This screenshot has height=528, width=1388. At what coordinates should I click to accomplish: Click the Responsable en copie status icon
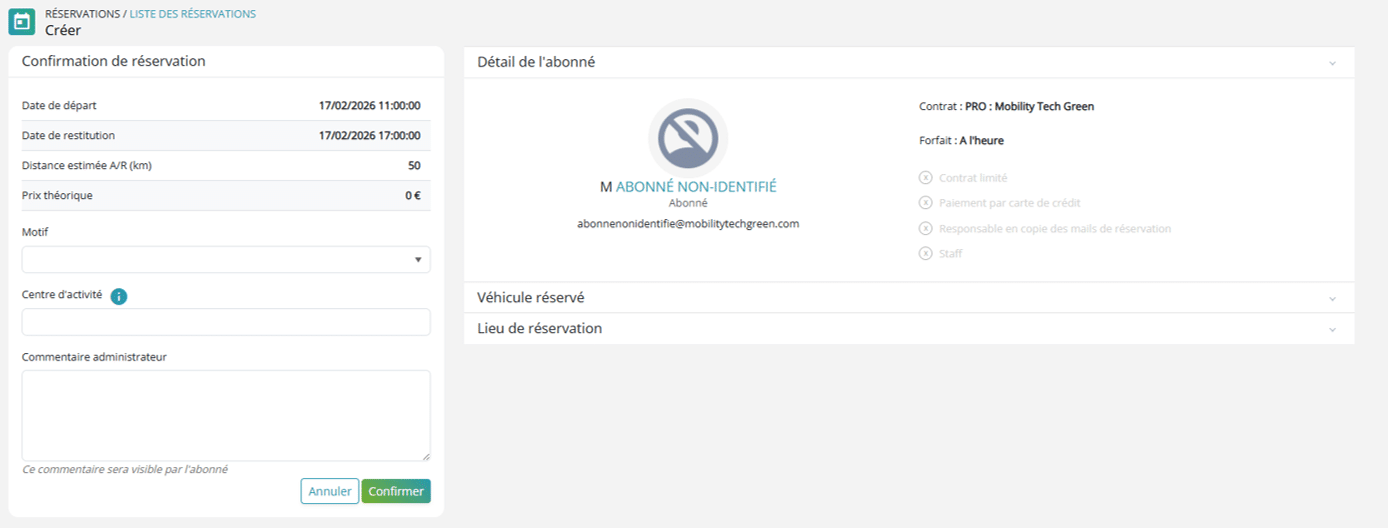(925, 229)
